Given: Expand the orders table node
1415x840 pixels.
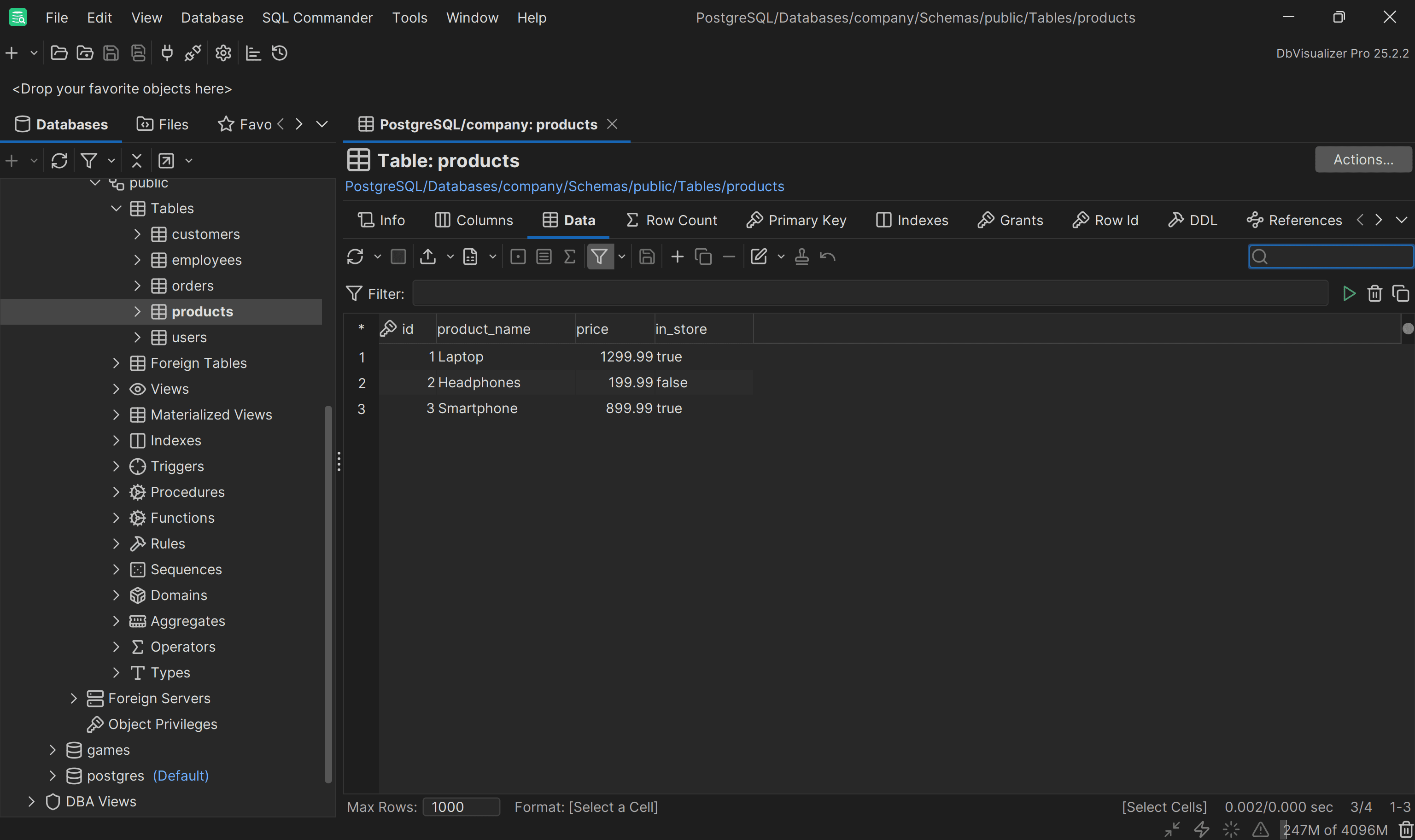Looking at the screenshot, I should point(137,286).
